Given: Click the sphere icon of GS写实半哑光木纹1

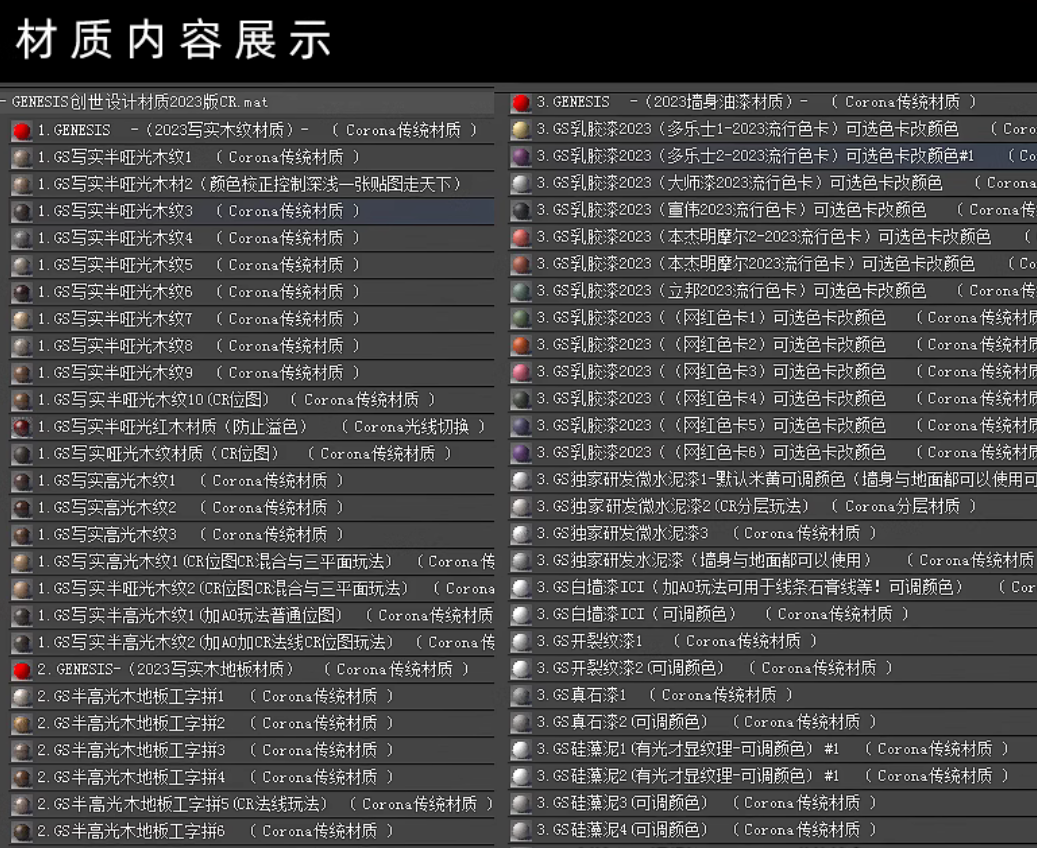Looking at the screenshot, I should (x=22, y=158).
